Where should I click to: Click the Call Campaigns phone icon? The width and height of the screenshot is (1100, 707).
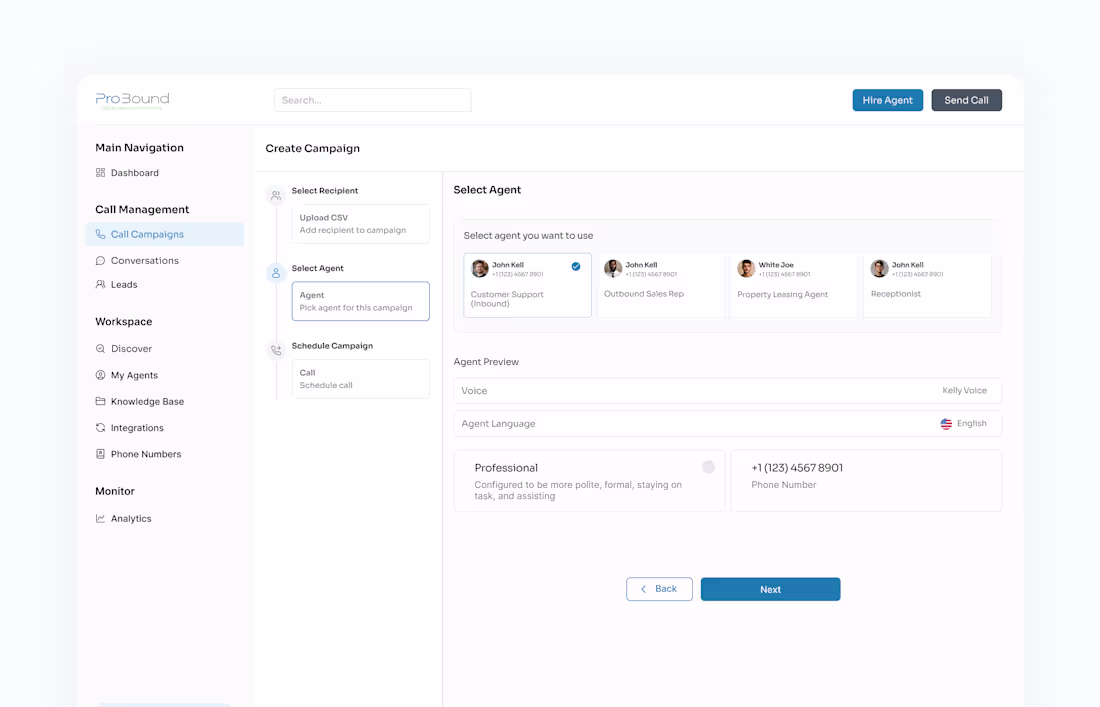point(100,234)
